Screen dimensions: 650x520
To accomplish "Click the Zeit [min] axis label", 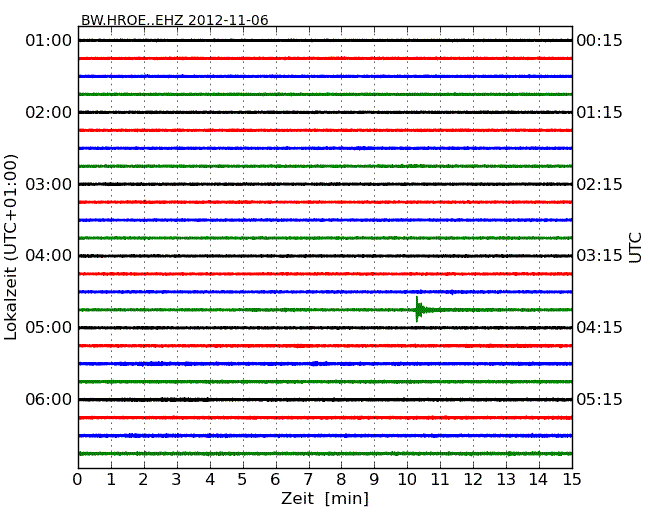I will (x=325, y=498).
